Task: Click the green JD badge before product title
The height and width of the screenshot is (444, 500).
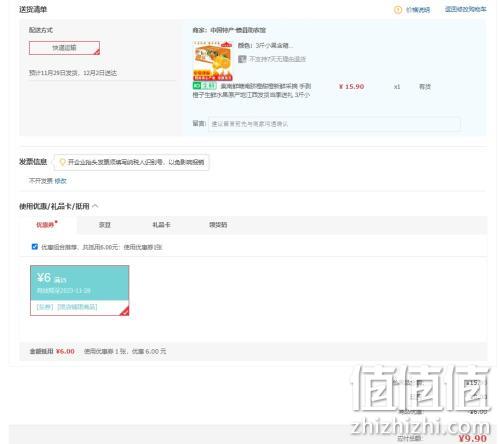Action: 205,86
